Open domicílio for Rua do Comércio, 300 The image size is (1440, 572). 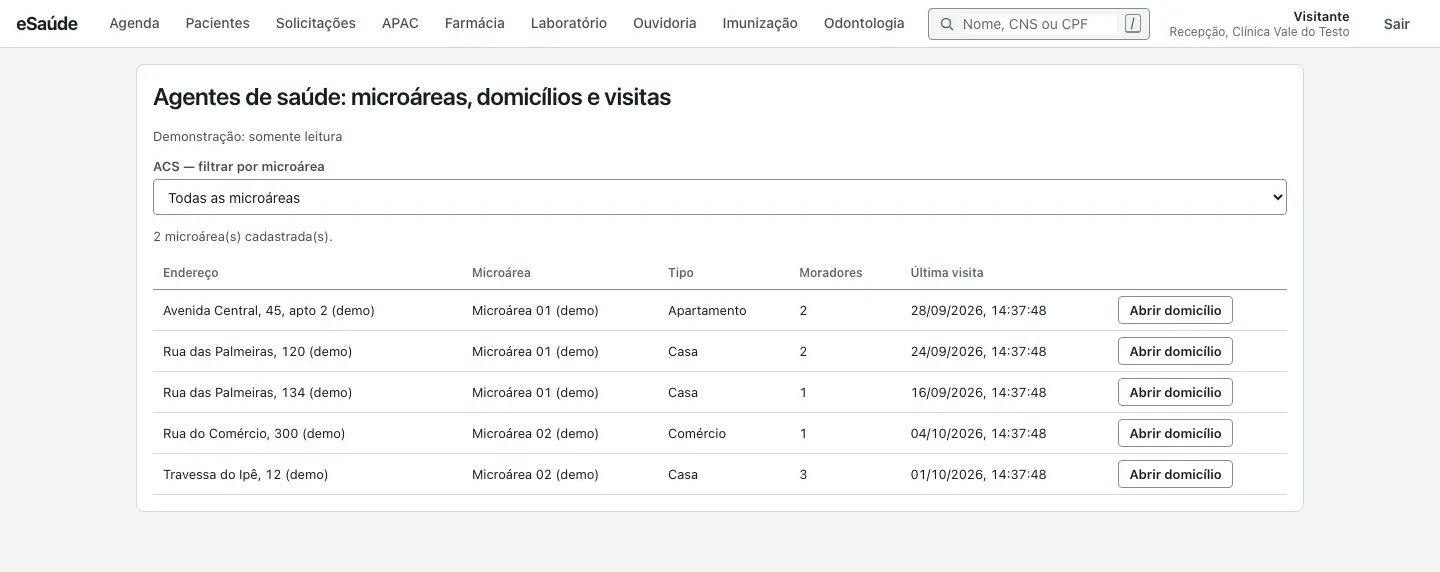1175,433
